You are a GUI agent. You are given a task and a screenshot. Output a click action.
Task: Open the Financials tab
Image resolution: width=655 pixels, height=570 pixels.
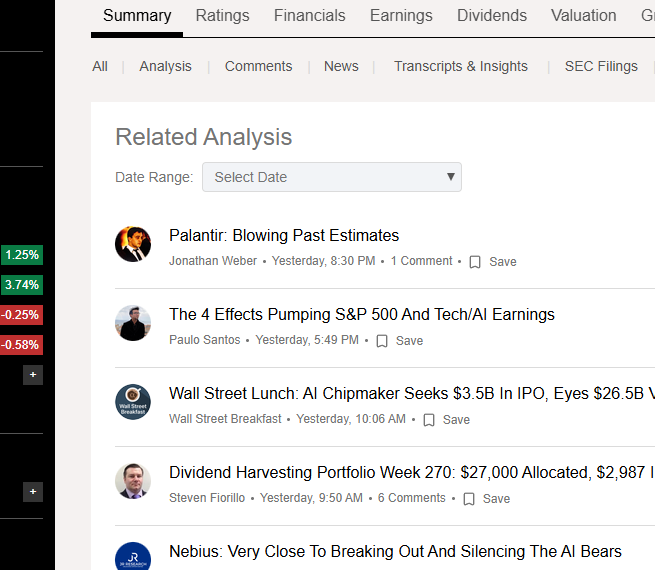click(x=310, y=16)
